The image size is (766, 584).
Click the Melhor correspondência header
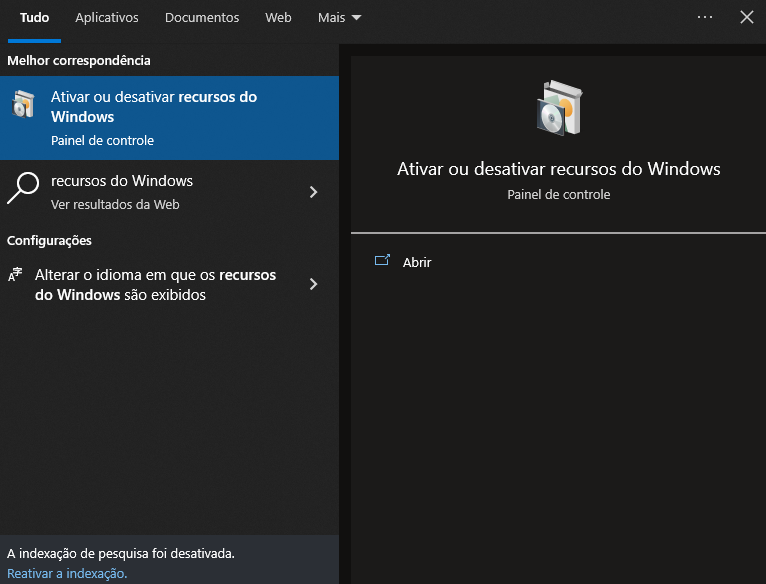click(79, 61)
